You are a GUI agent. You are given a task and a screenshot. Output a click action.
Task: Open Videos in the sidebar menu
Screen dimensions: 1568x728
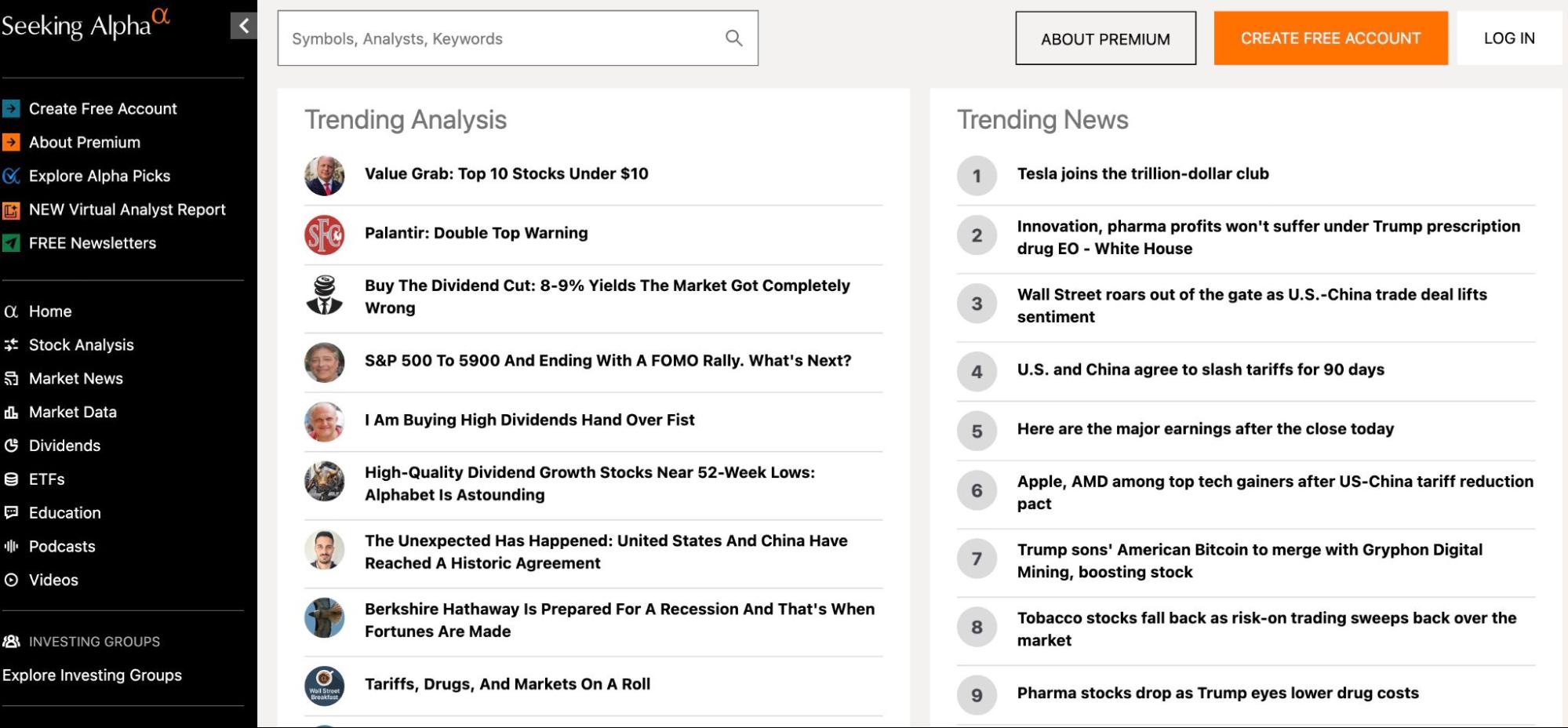(x=53, y=580)
